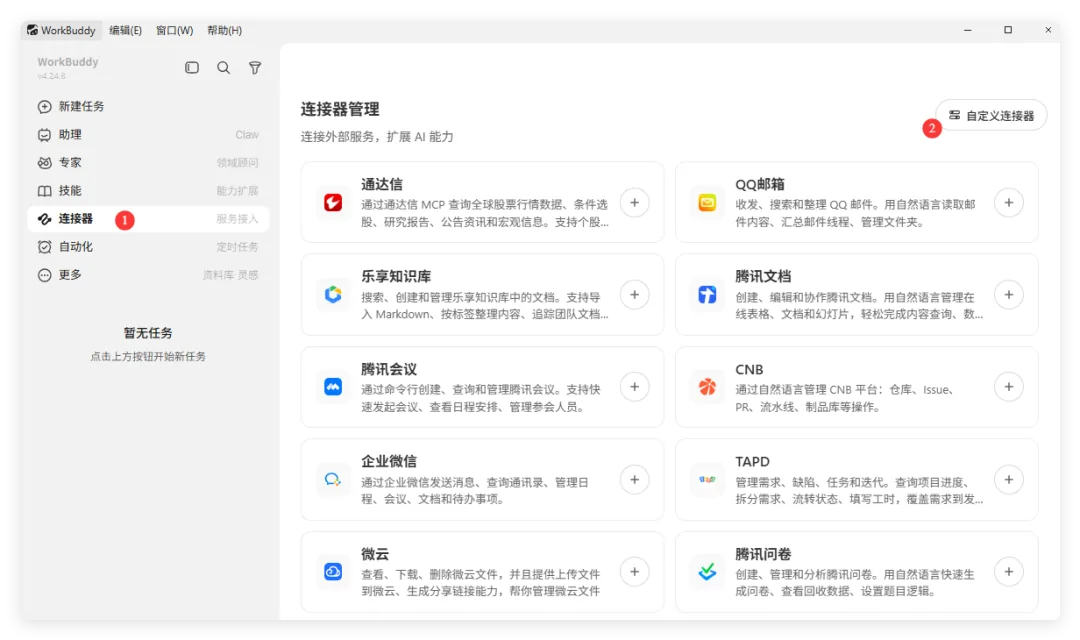Add the 通达信 connector with plus

[x=634, y=203]
